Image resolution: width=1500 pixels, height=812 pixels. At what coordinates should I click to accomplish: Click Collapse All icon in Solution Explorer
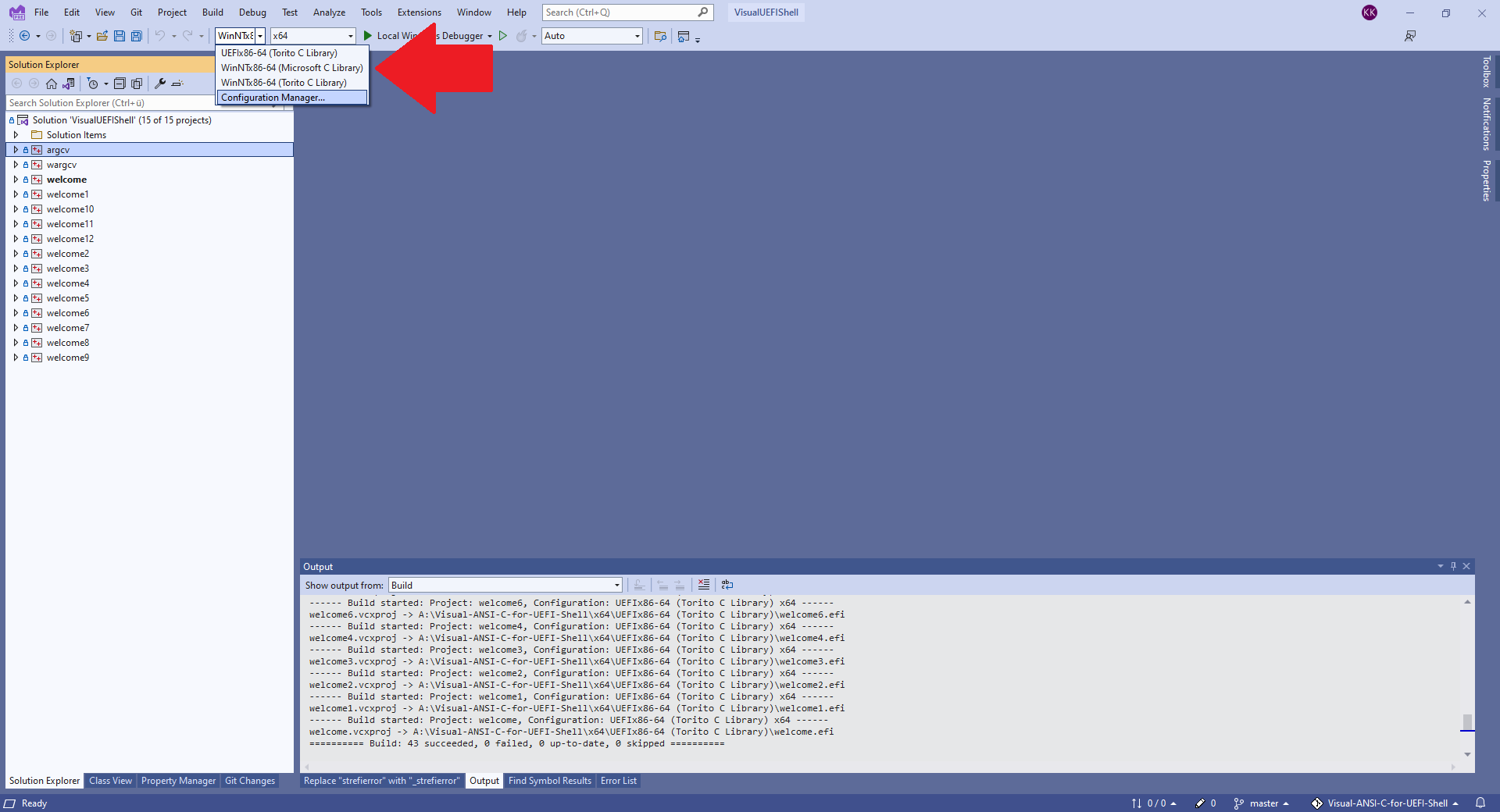pyautogui.click(x=120, y=84)
